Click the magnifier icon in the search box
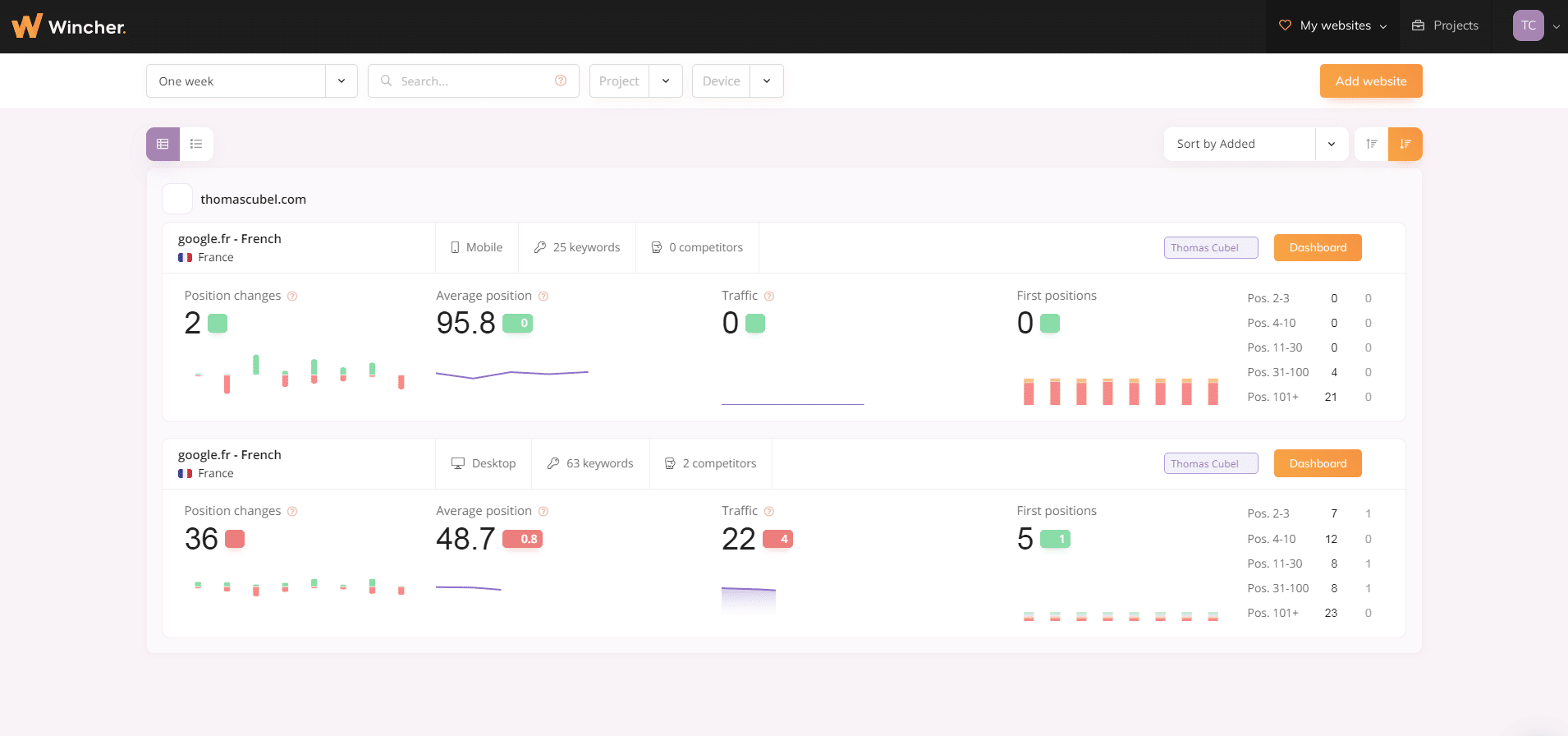This screenshot has height=736, width=1568. [x=386, y=80]
